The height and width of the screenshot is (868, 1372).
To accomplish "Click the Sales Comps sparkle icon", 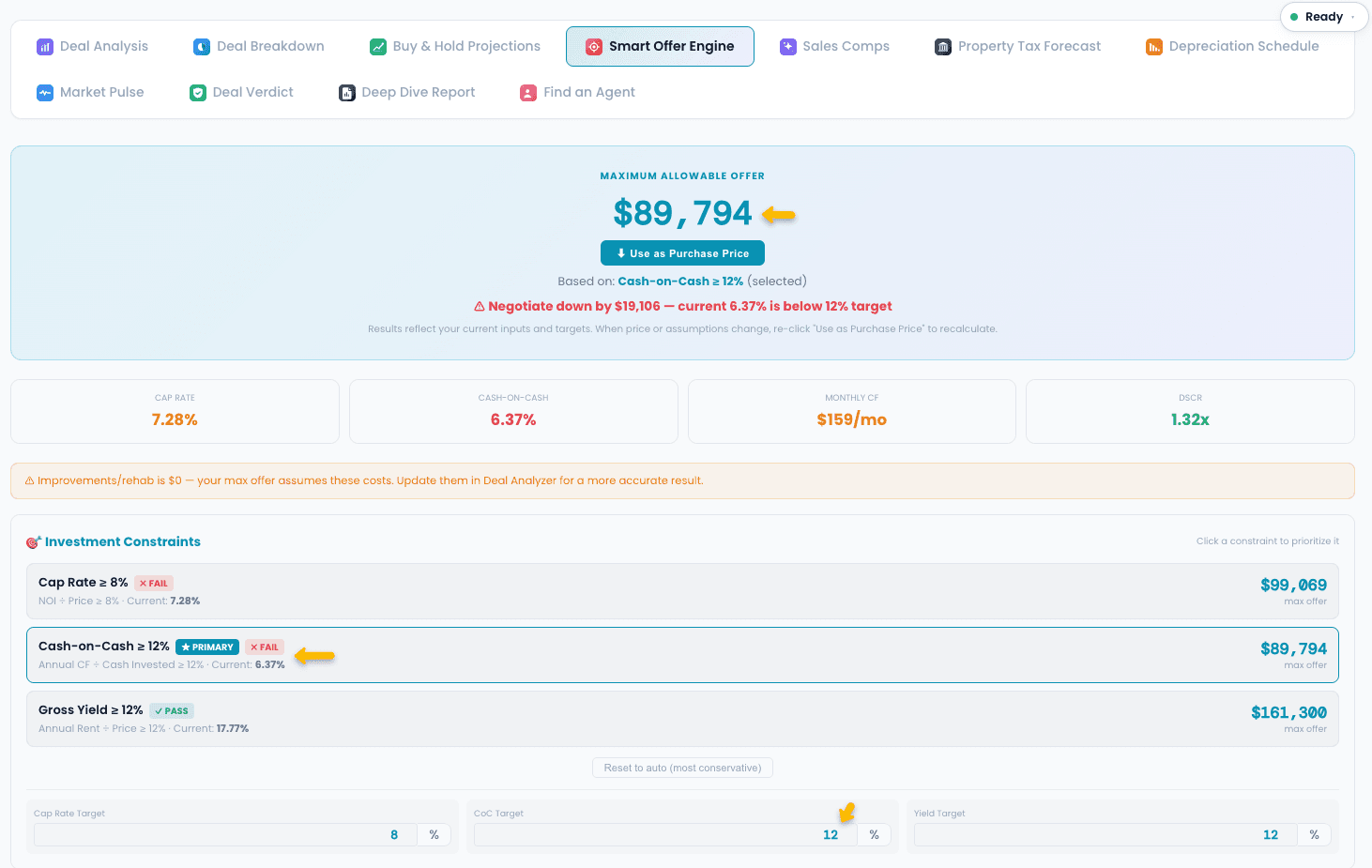I will [x=788, y=46].
